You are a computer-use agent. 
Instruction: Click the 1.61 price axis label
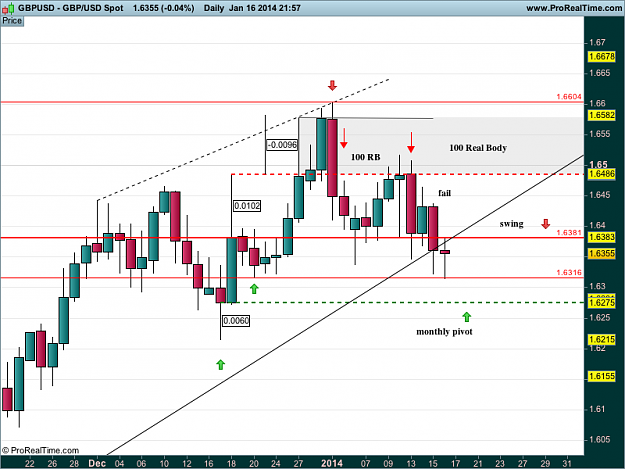point(597,409)
